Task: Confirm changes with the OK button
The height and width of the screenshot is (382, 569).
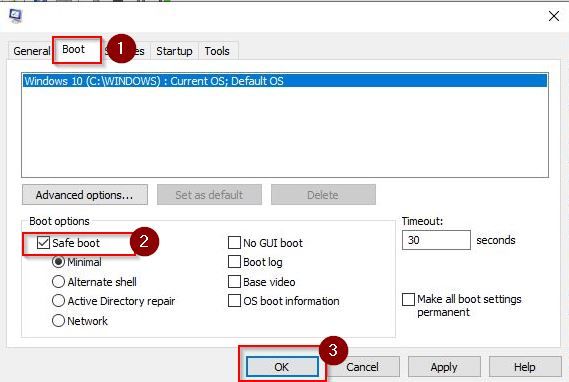Action: 282,367
